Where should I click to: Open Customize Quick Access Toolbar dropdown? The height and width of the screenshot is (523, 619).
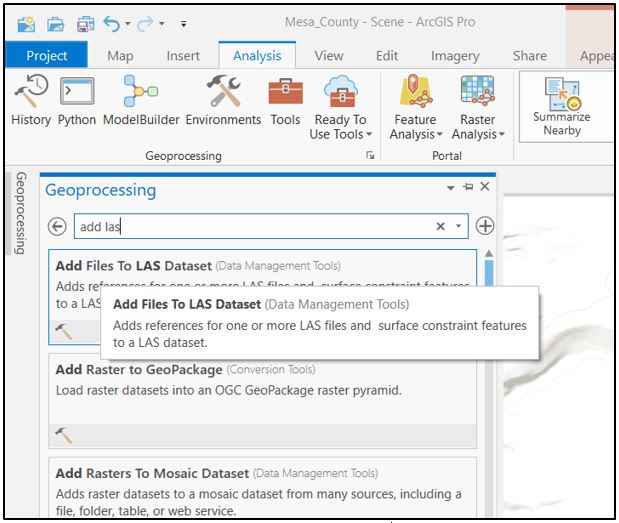184,24
